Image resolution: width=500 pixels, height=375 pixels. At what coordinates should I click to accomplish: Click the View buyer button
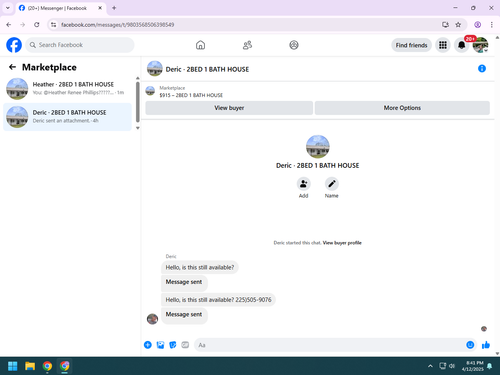pos(229,108)
